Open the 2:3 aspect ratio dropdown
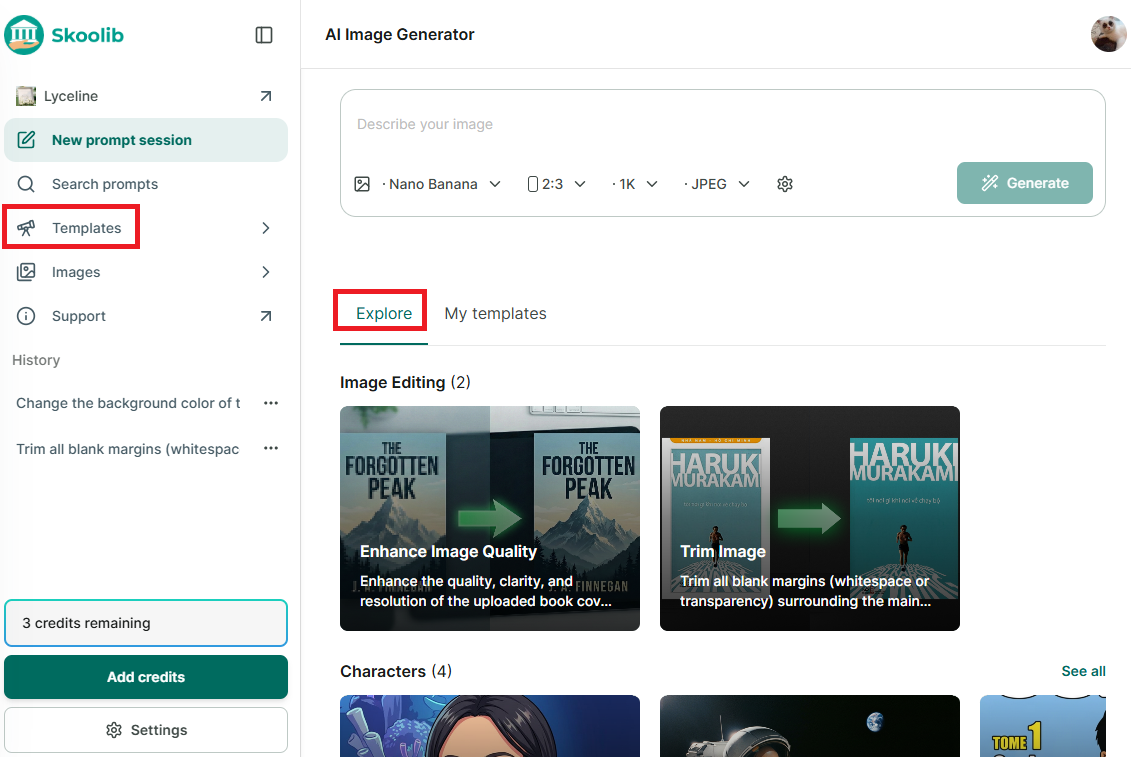Screen dimensions: 1131x757 pos(556,184)
